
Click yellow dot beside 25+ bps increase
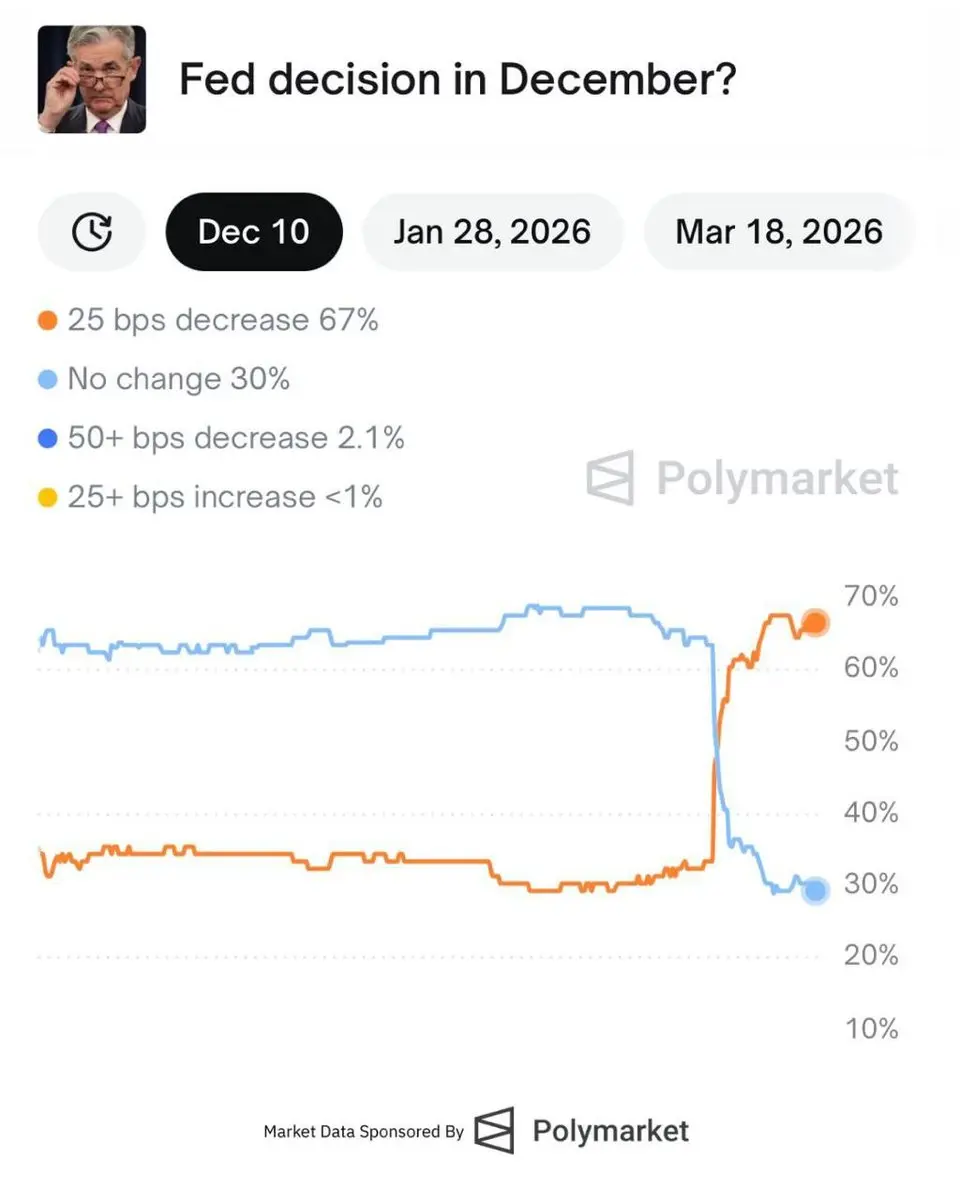pyautogui.click(x=48, y=498)
